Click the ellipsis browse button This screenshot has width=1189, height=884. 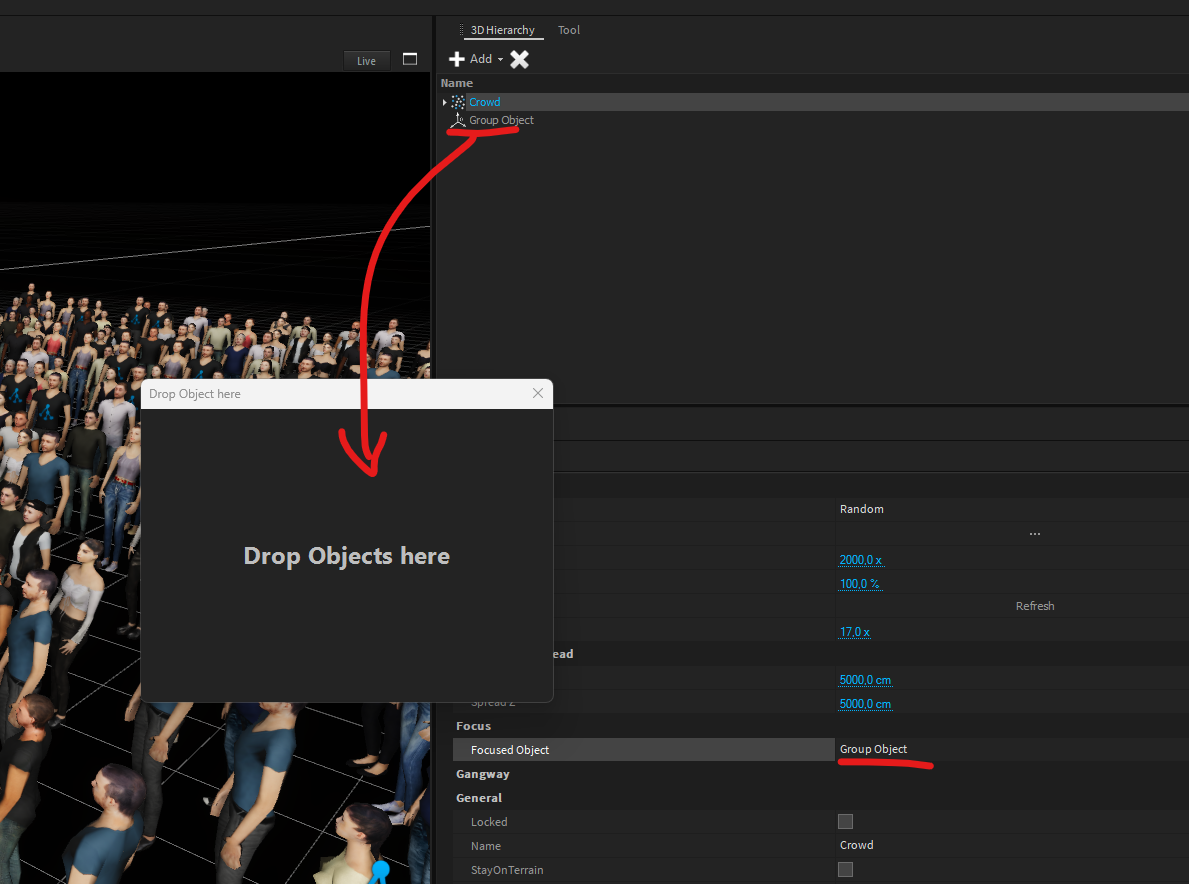pos(1034,534)
